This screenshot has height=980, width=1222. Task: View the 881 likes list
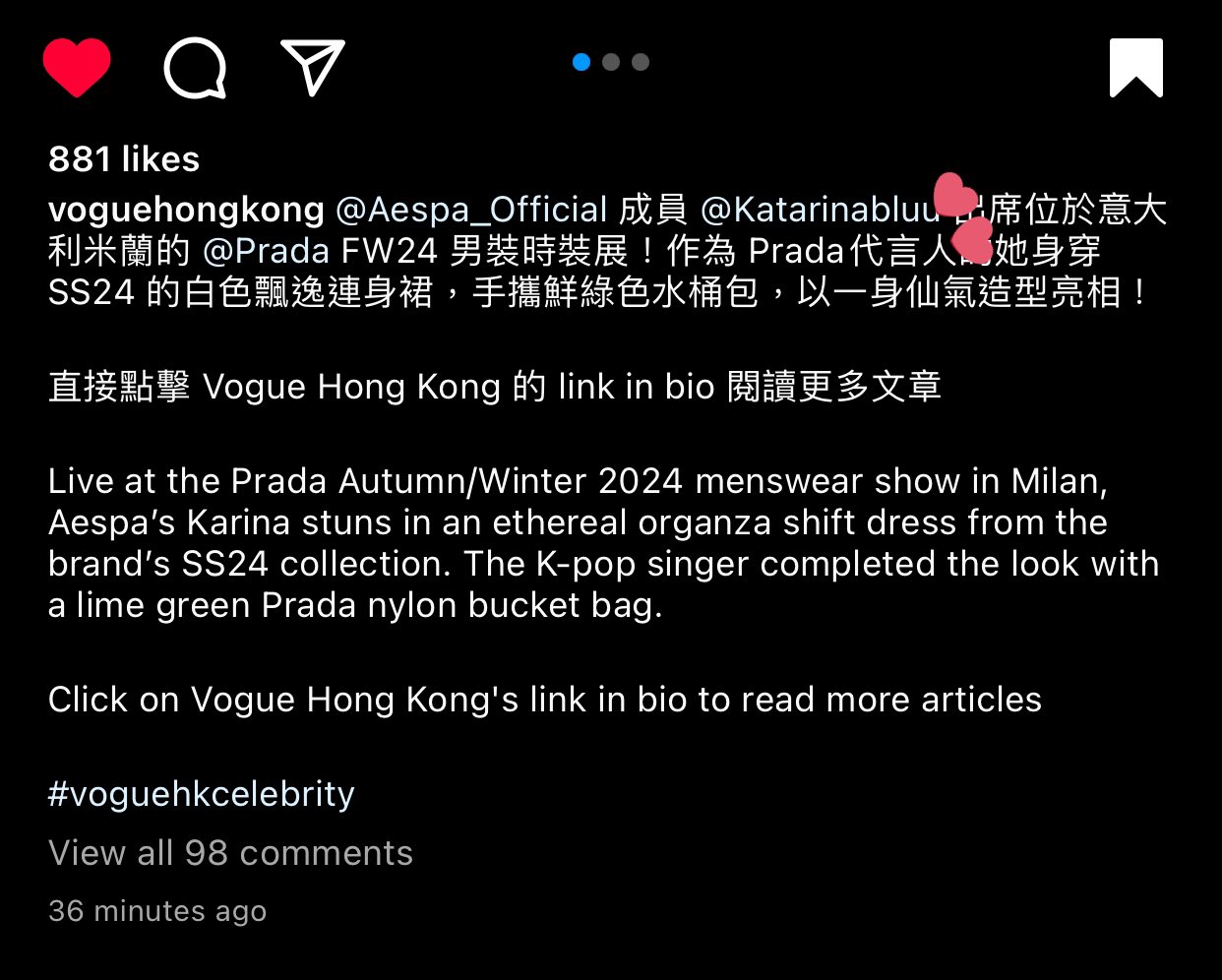click(124, 158)
